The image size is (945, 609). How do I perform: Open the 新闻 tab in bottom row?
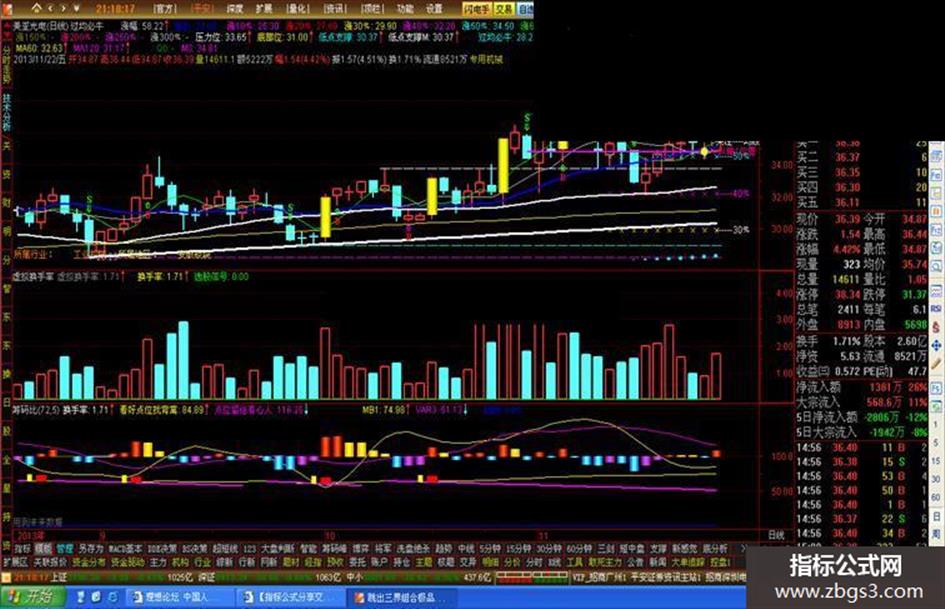tap(658, 562)
